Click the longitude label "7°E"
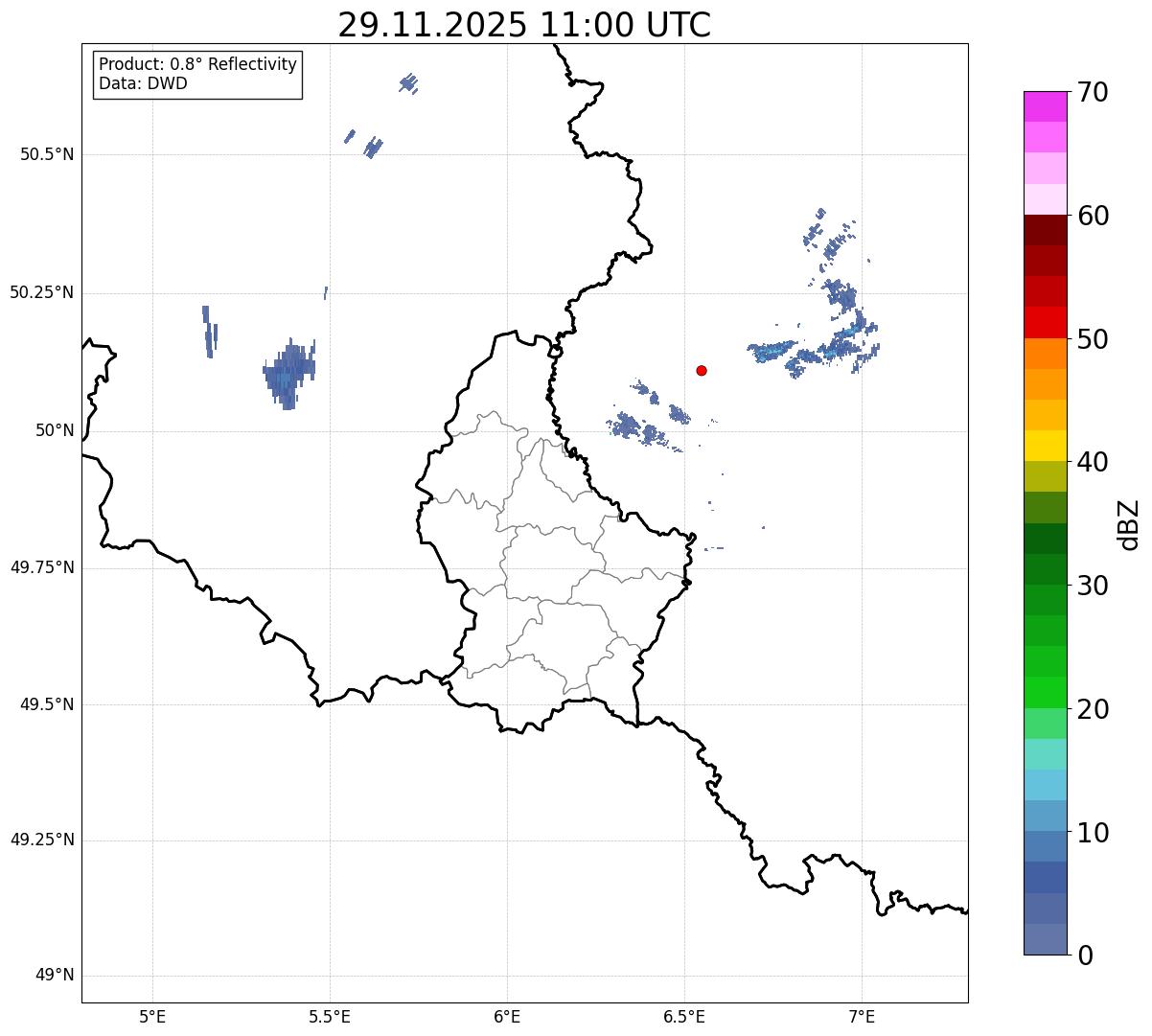The height and width of the screenshot is (1036, 1152). pyautogui.click(x=862, y=1016)
